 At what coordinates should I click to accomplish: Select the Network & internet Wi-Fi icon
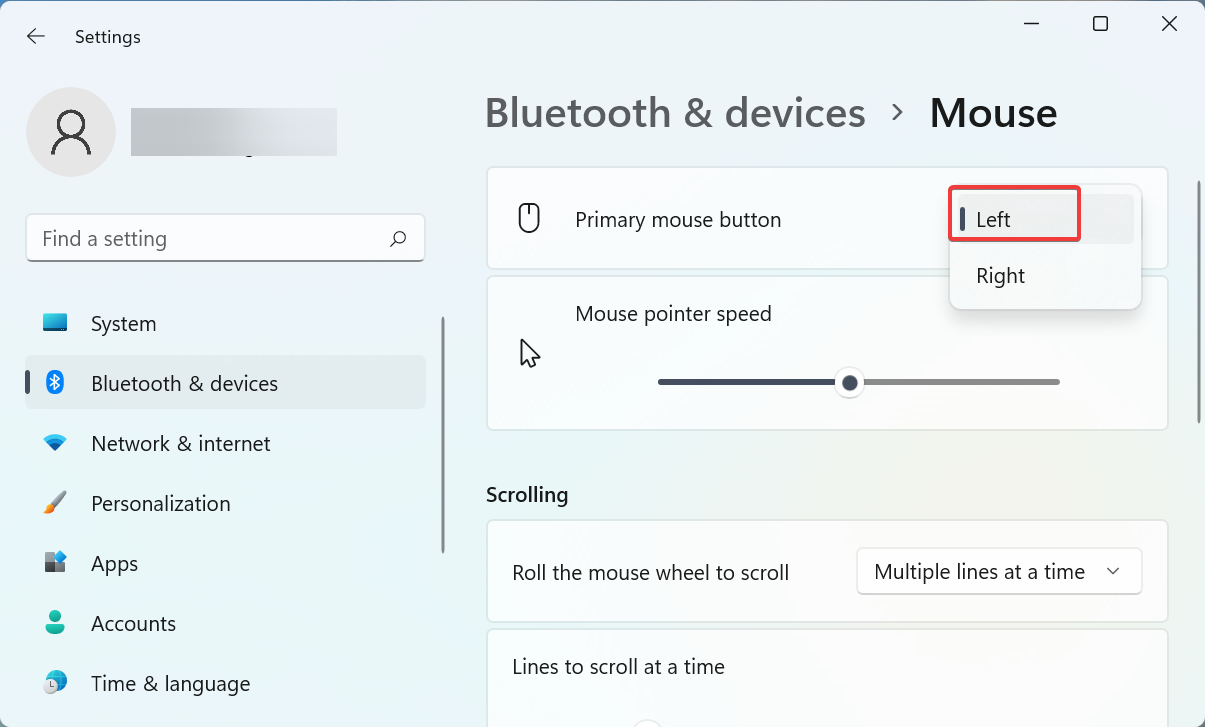click(57, 443)
